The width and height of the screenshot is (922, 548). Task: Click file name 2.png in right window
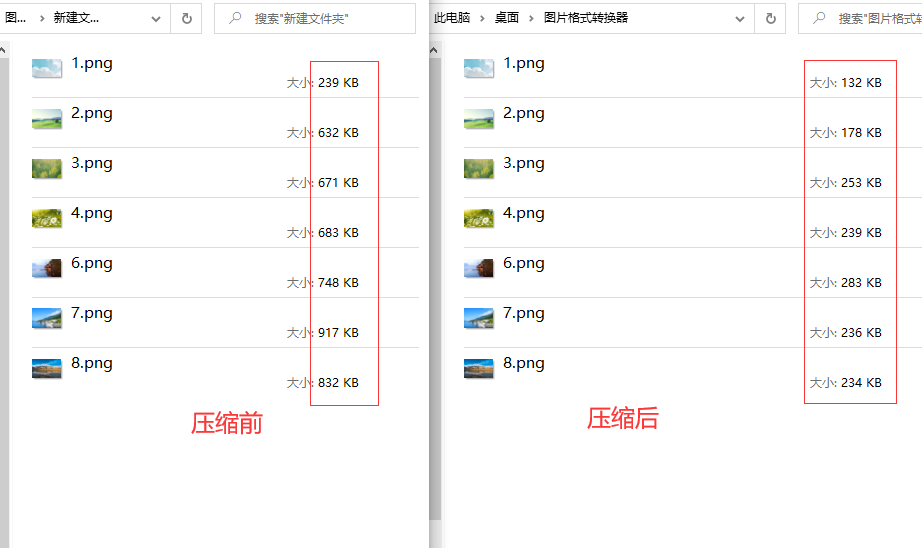pos(524,113)
